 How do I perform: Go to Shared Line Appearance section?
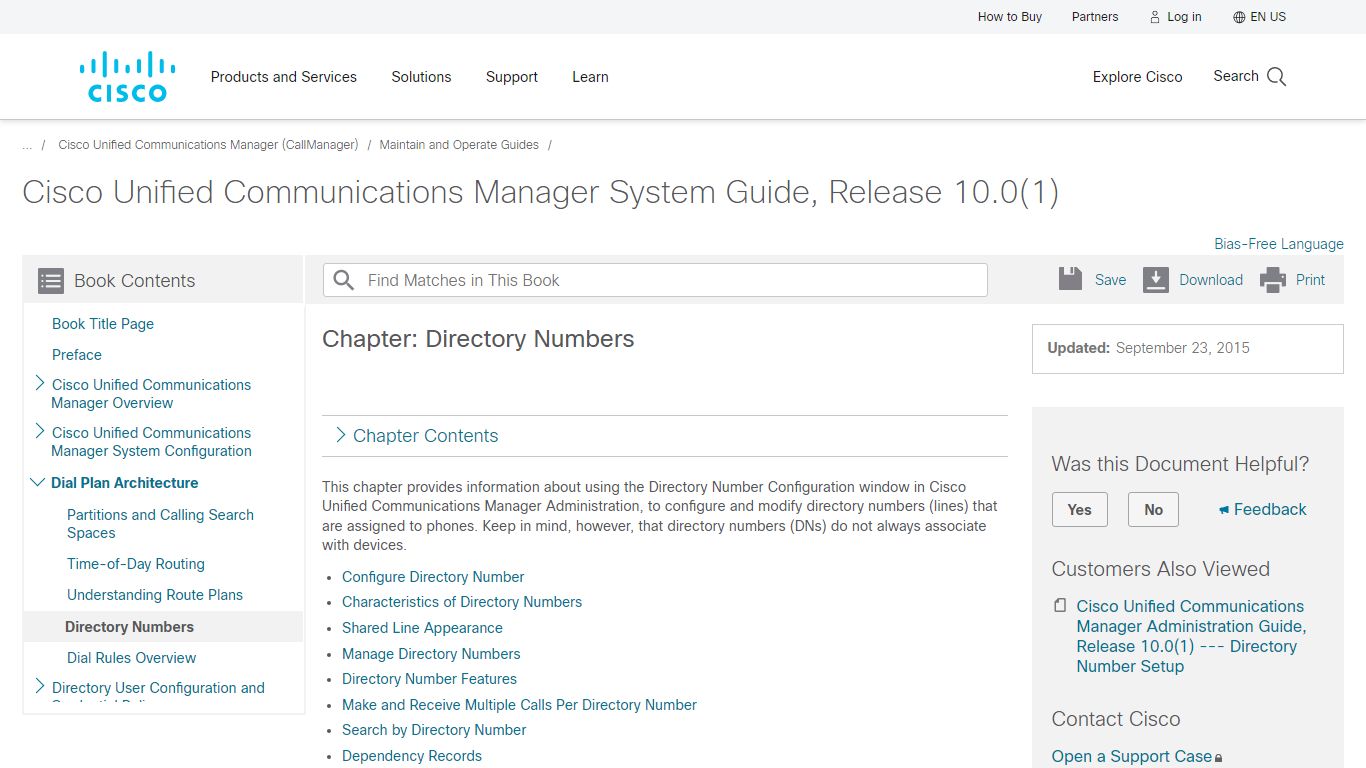click(x=422, y=628)
